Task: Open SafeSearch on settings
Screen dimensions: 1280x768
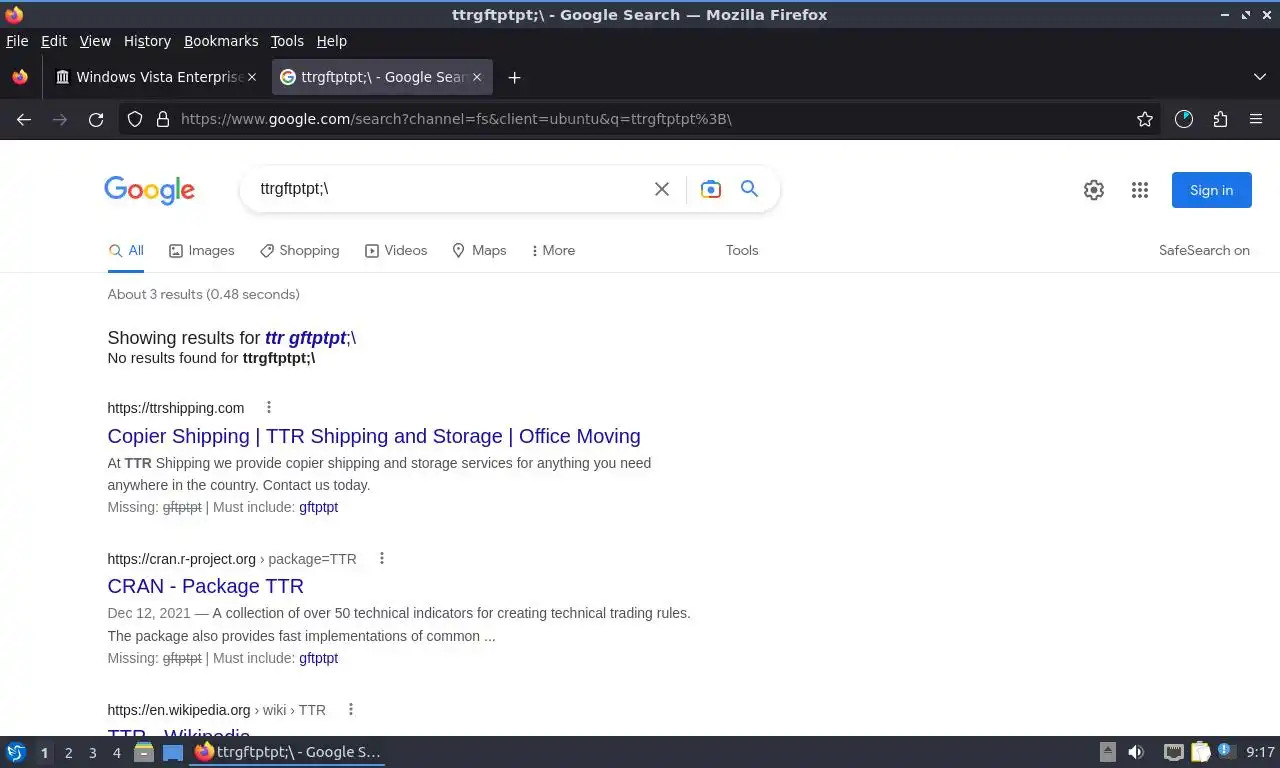Action: 1204,250
